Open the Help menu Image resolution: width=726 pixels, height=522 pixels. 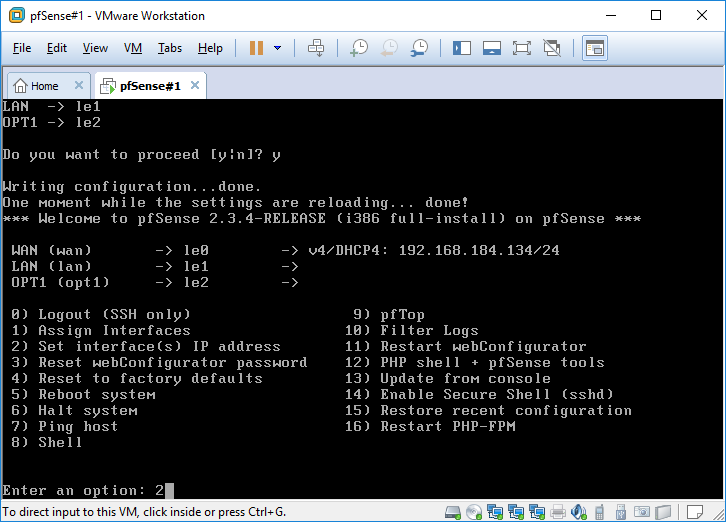click(x=210, y=48)
